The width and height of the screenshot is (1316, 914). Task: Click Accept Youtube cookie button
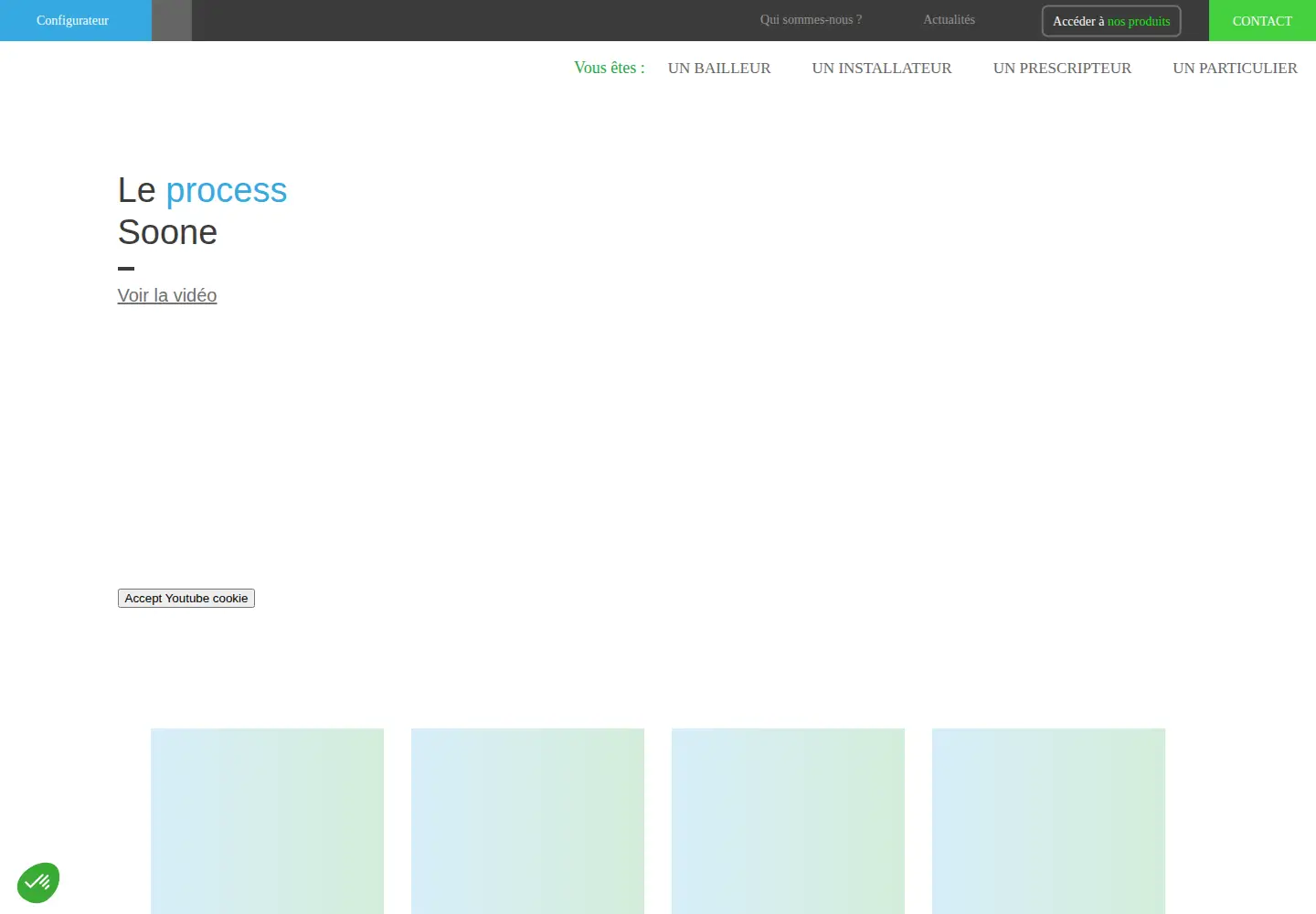point(186,598)
